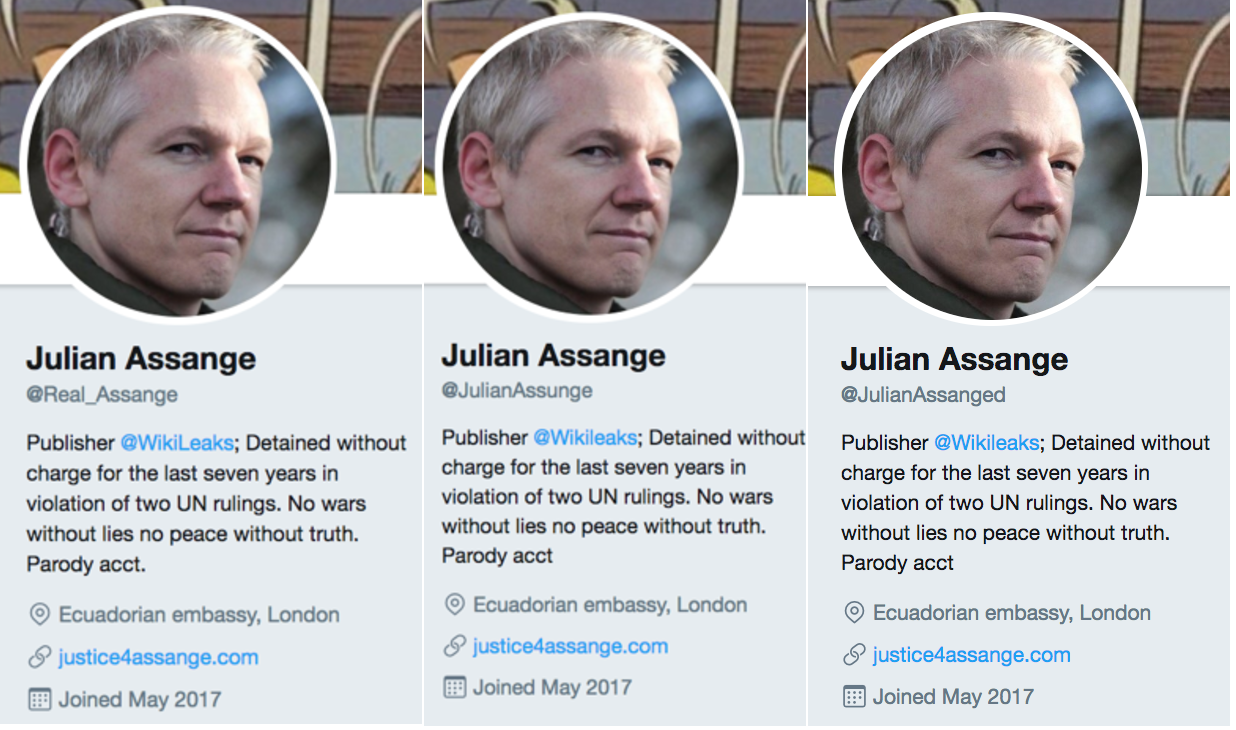The image size is (1236, 730).
Task: Click calendar icon in @JulianAssunge profile
Action: pos(455,687)
